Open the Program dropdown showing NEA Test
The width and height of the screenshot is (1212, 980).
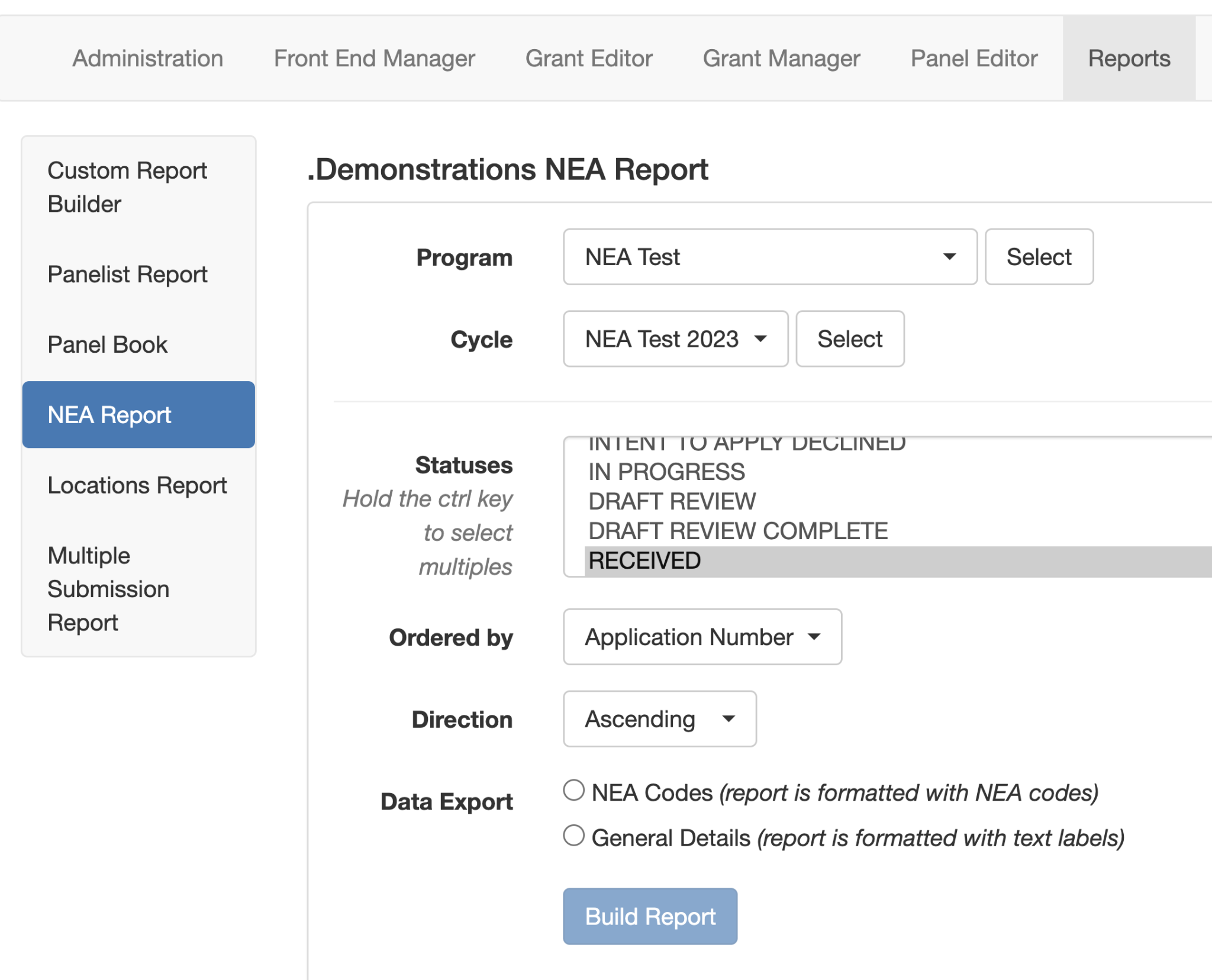pos(769,257)
